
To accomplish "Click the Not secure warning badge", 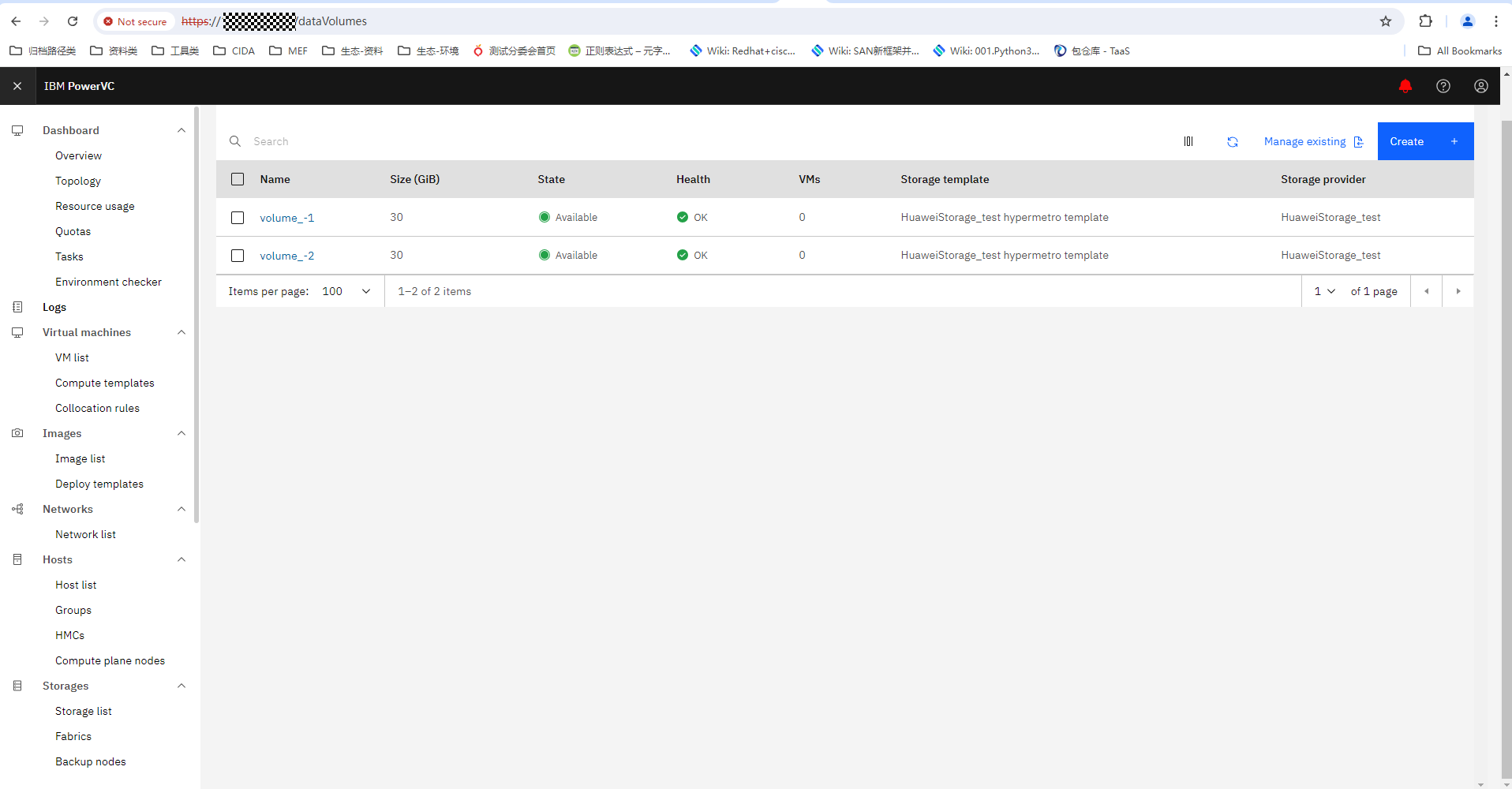I will point(135,21).
